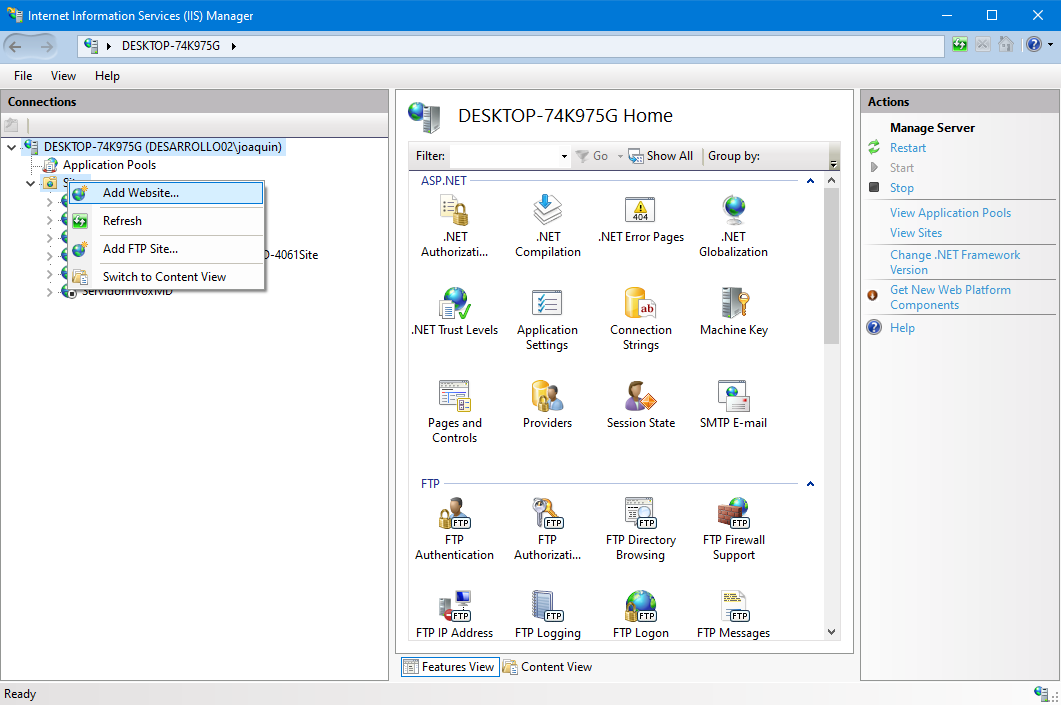Collapse the FTP group section
This screenshot has height=705, width=1061.
point(810,484)
